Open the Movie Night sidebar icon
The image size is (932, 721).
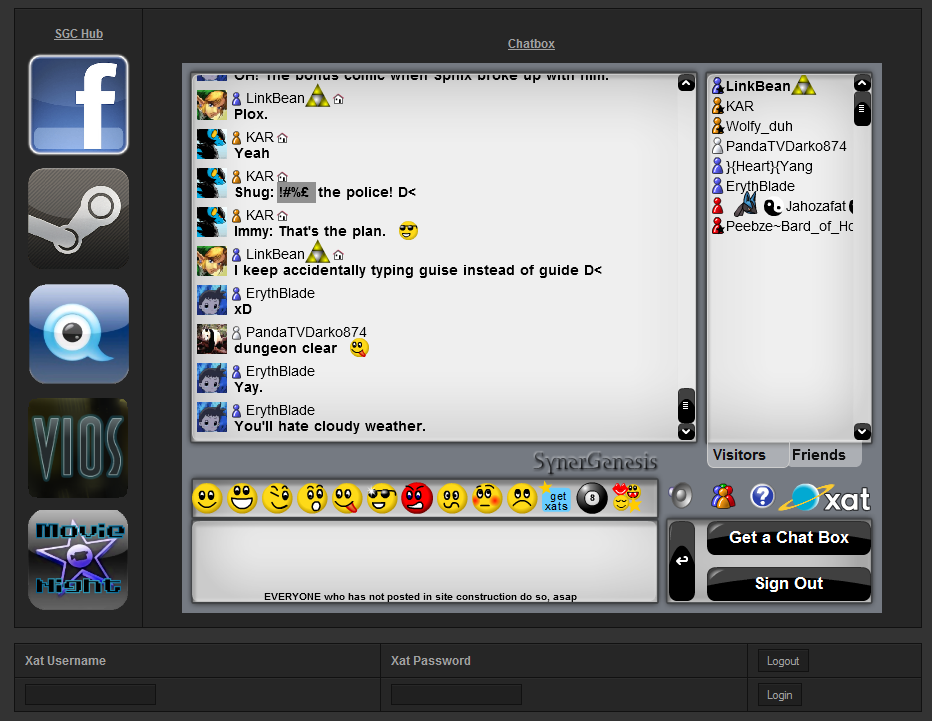point(78,560)
